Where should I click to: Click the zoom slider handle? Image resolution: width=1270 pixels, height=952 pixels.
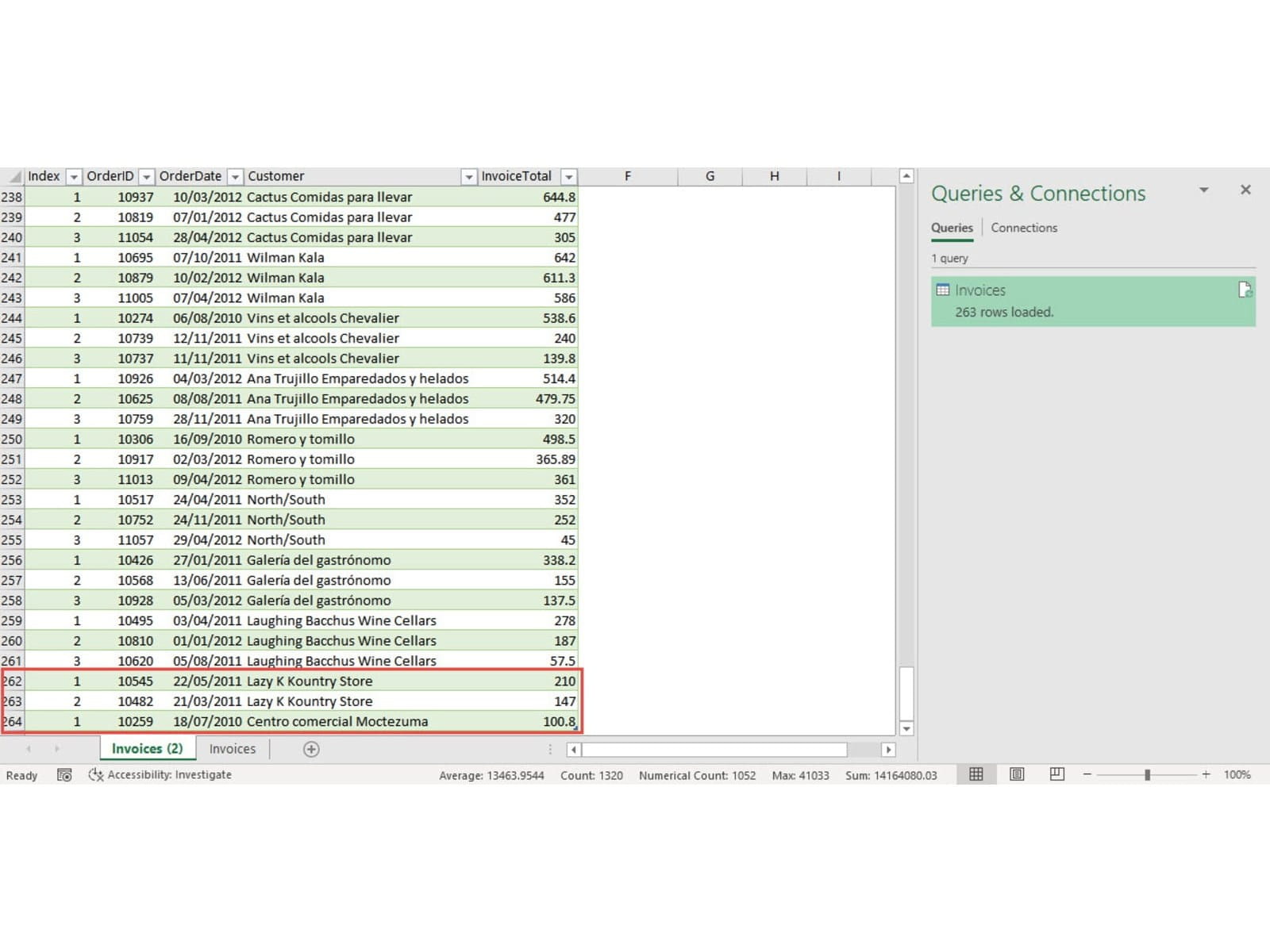pyautogui.click(x=1147, y=774)
